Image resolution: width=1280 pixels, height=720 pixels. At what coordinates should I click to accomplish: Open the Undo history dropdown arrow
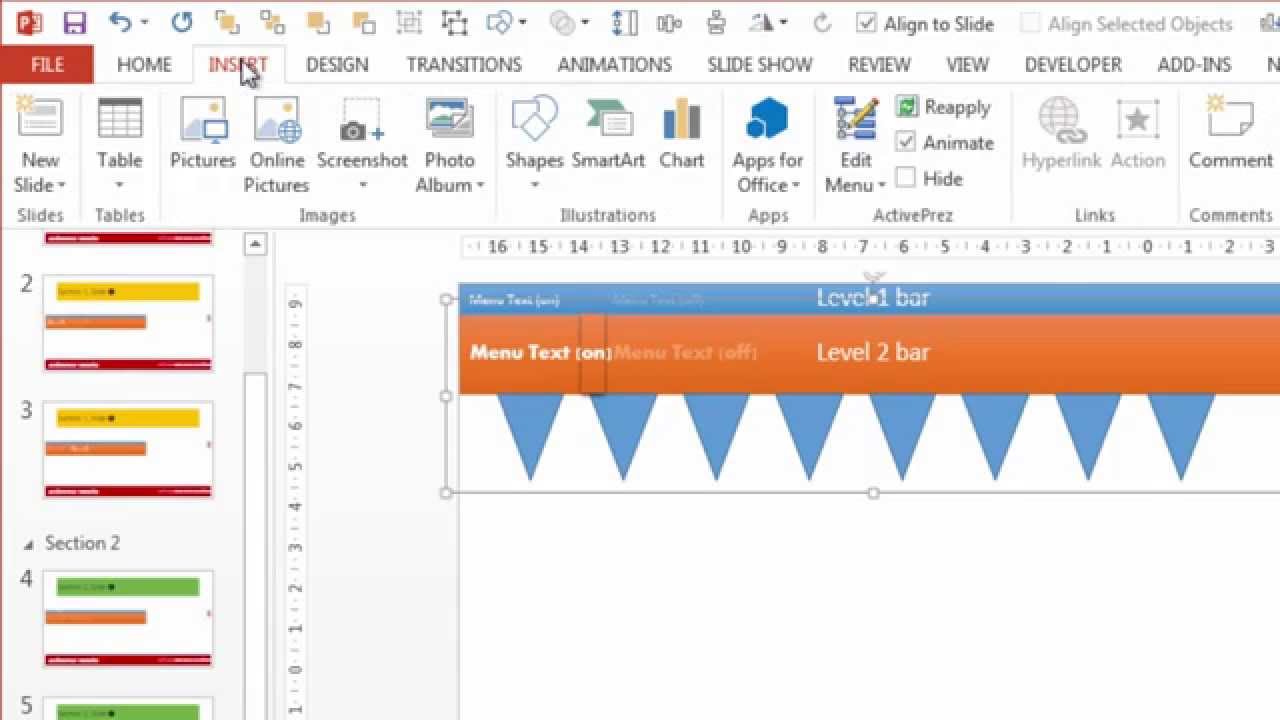point(145,23)
